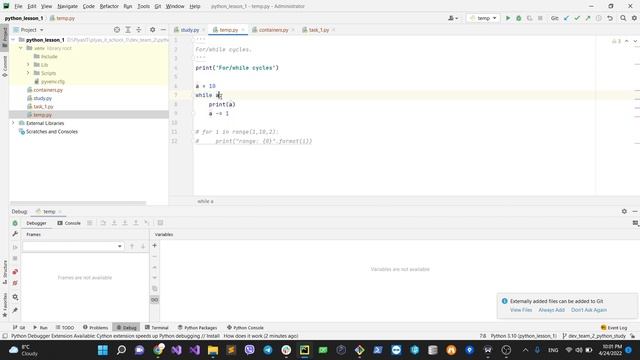The width and height of the screenshot is (640, 360).
Task: Open Event Log button
Action: click(614, 328)
